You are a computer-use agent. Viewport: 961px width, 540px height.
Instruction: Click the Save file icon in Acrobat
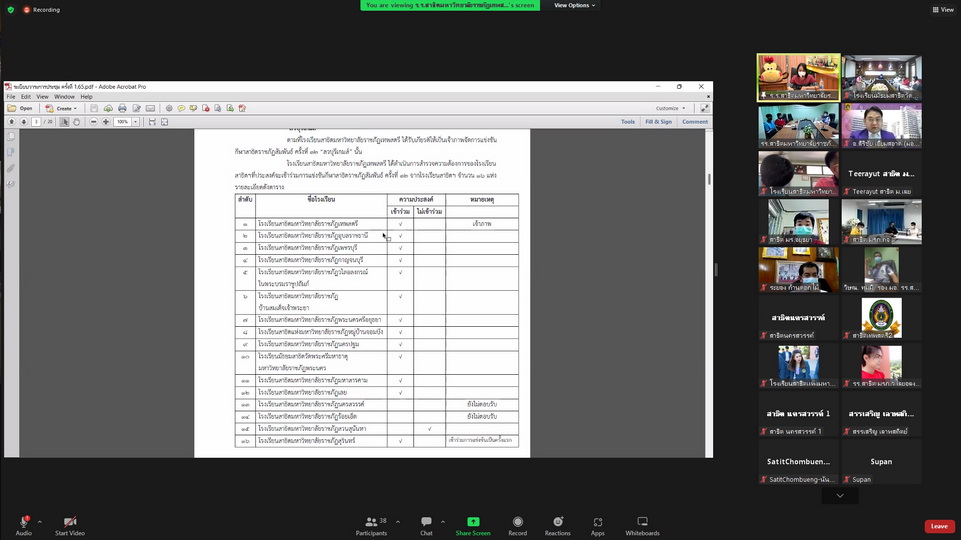click(x=94, y=108)
